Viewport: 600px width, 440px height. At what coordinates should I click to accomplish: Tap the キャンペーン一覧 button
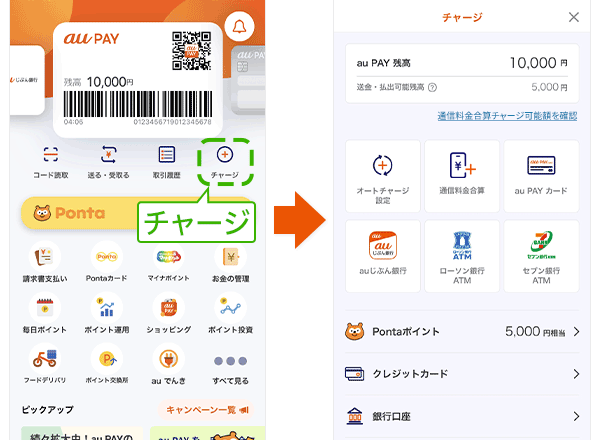coord(206,410)
